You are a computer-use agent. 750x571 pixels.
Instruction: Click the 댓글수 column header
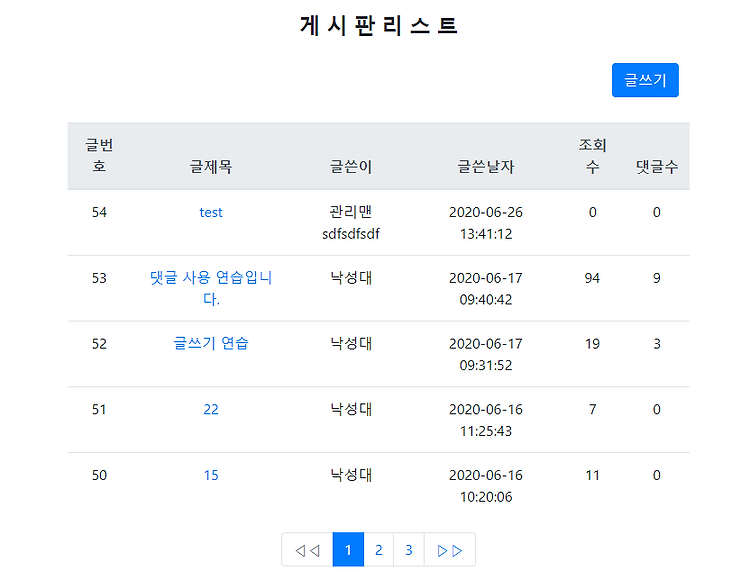(657, 167)
